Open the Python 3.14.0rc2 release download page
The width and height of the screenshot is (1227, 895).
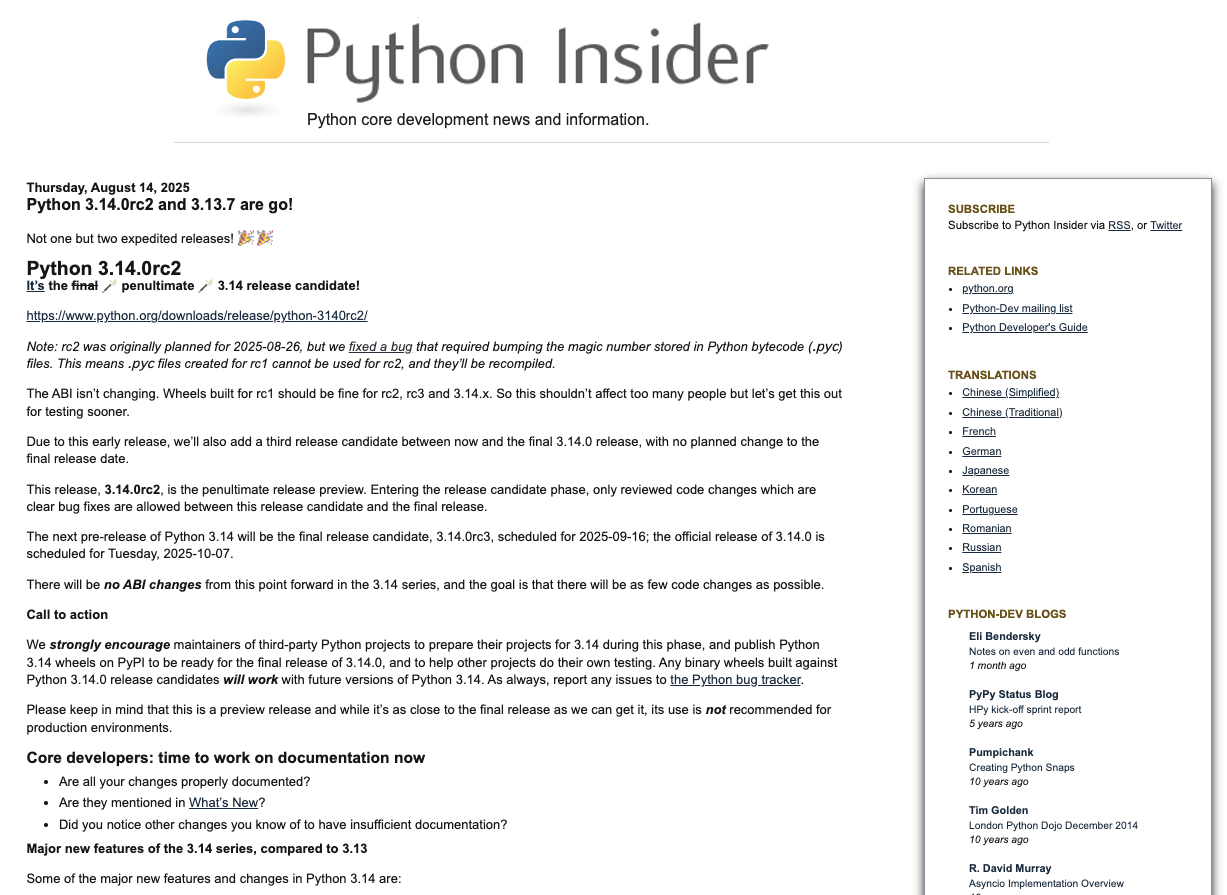click(x=197, y=315)
